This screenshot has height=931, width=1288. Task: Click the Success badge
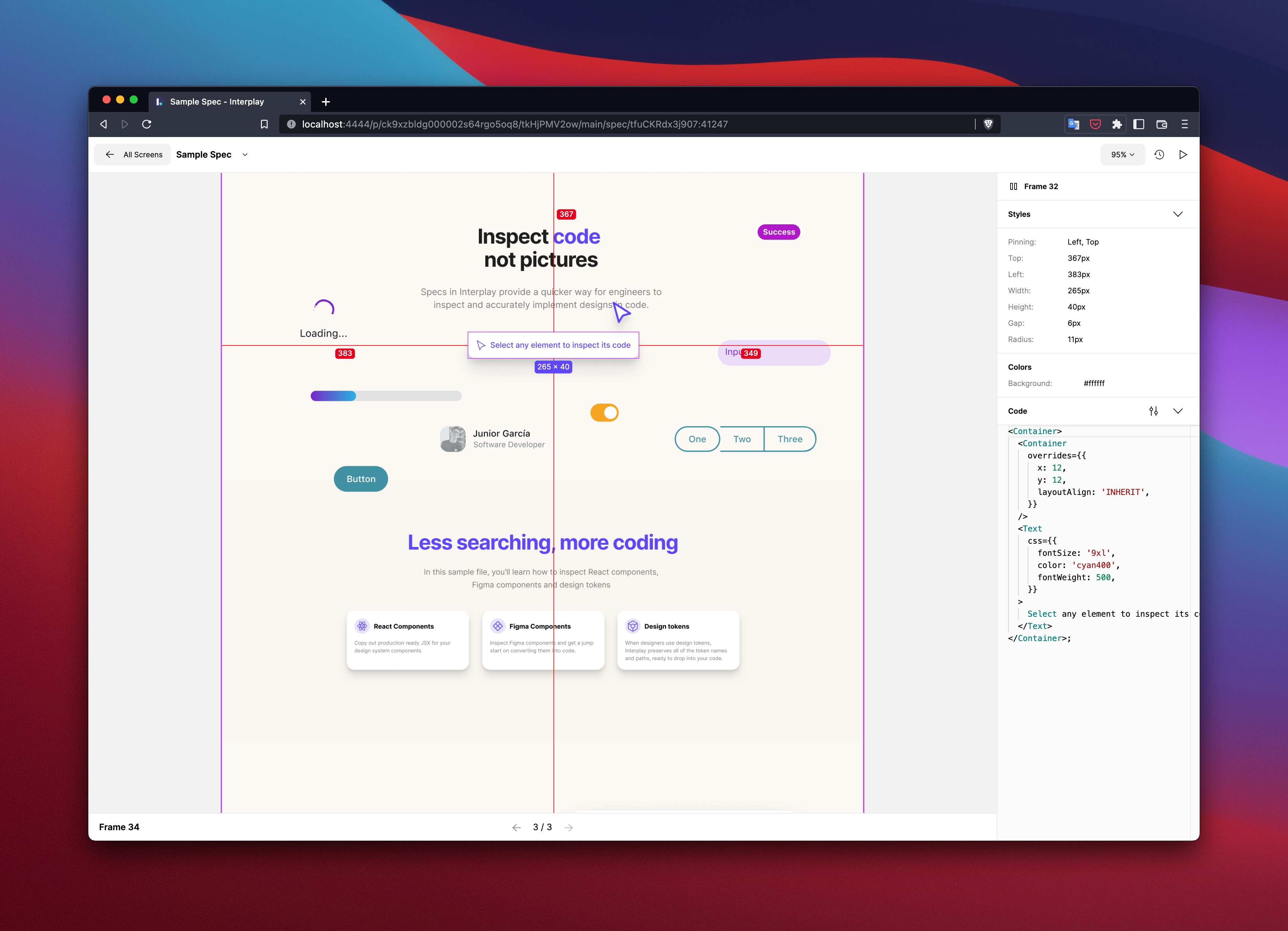(779, 232)
